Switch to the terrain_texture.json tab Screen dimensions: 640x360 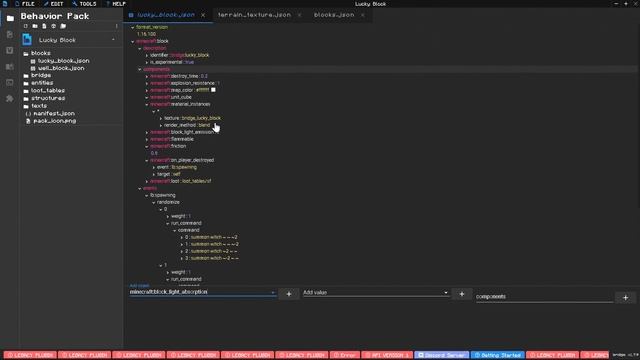pyautogui.click(x=254, y=15)
